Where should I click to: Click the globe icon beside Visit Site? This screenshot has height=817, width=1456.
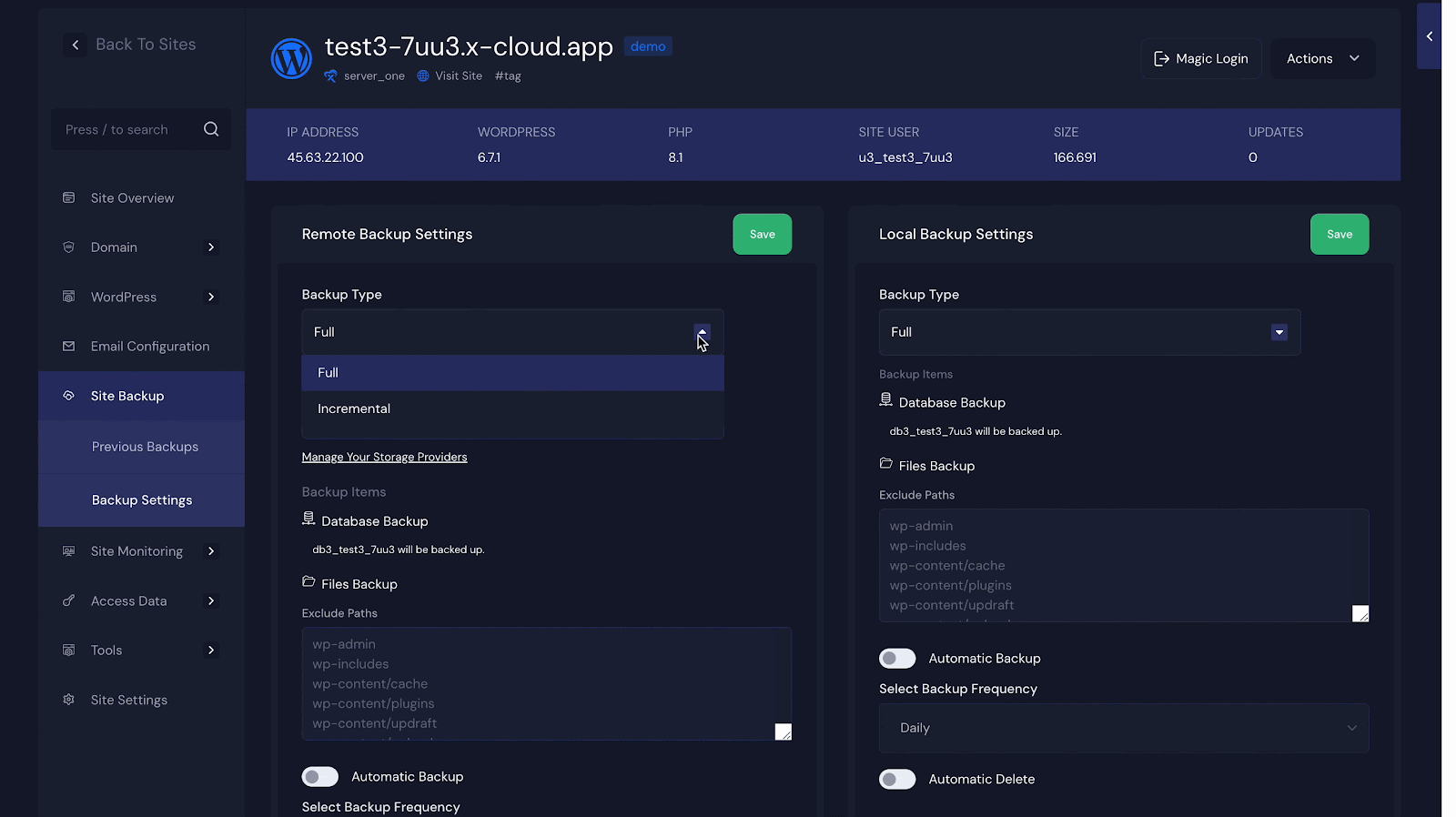click(x=423, y=76)
